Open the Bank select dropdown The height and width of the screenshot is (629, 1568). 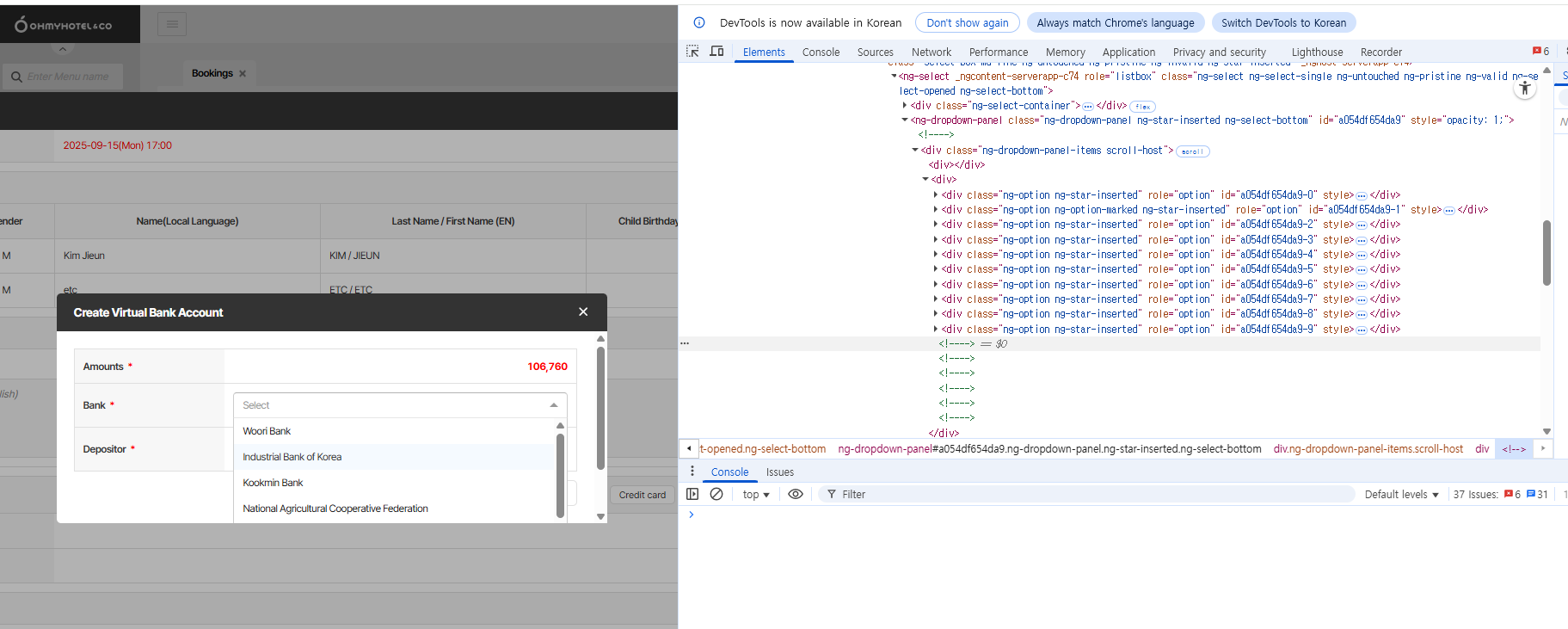[400, 405]
